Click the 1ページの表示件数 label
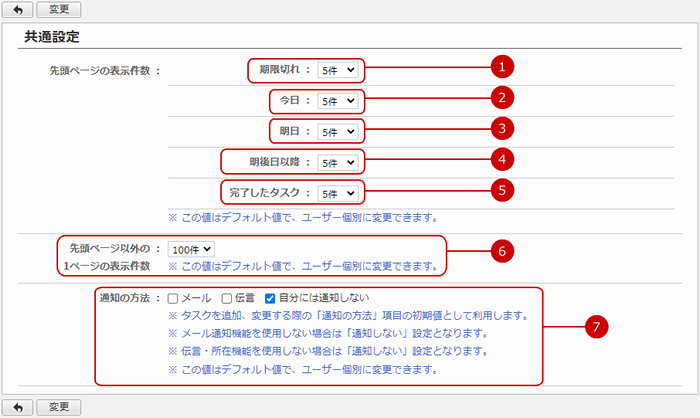The height and width of the screenshot is (418, 700). [x=107, y=266]
